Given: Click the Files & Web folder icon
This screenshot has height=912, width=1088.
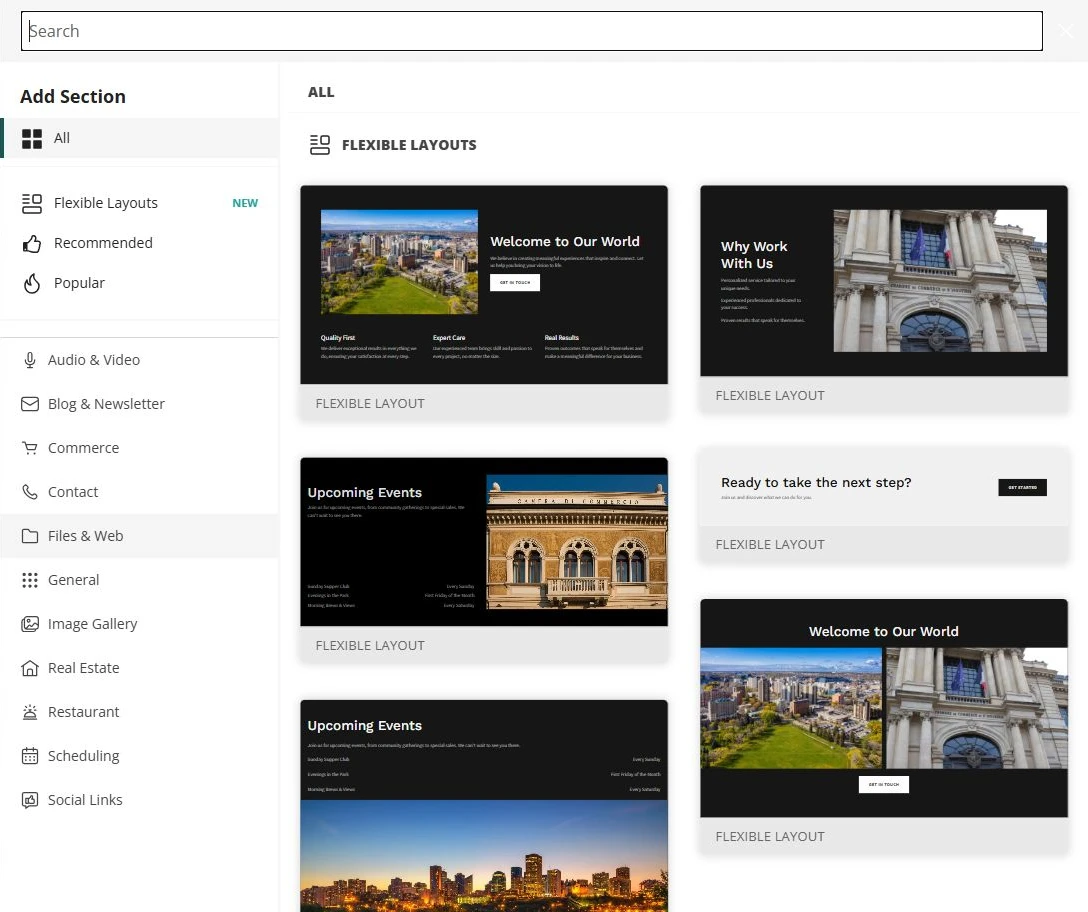Looking at the screenshot, I should (30, 536).
